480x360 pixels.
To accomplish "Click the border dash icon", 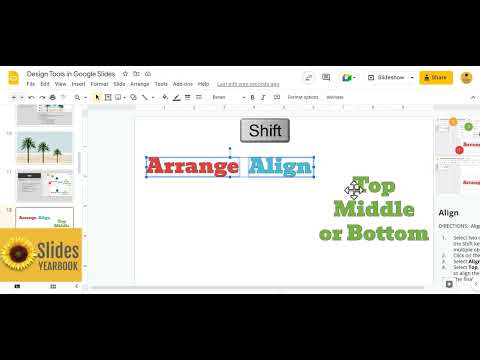I will tap(199, 97).
